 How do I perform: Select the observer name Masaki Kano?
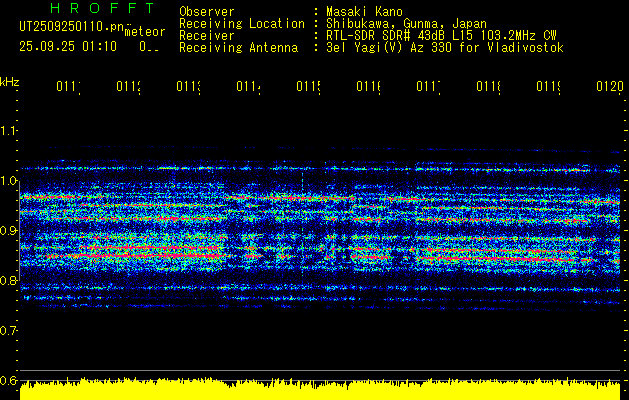point(364,12)
